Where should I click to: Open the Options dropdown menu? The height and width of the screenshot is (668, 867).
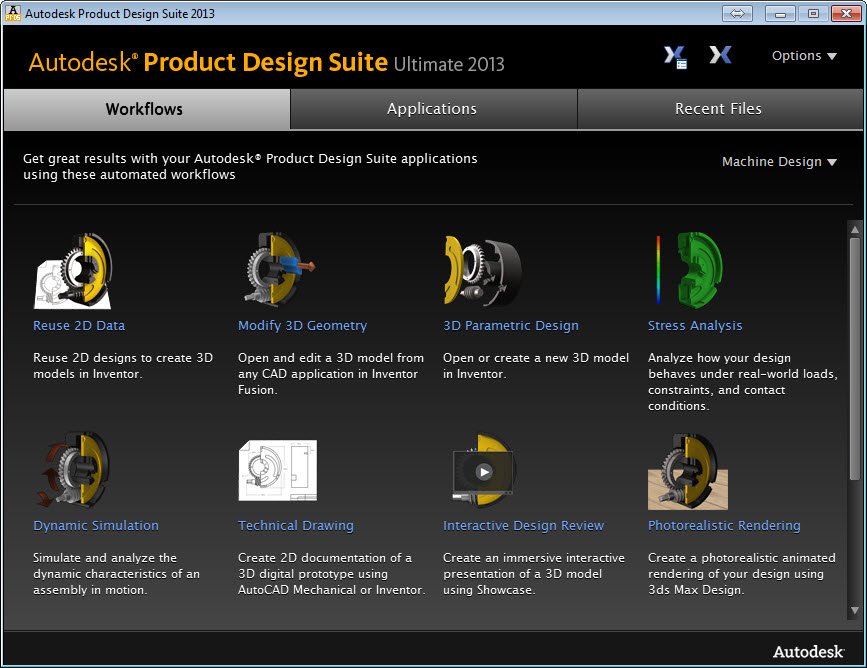point(804,55)
